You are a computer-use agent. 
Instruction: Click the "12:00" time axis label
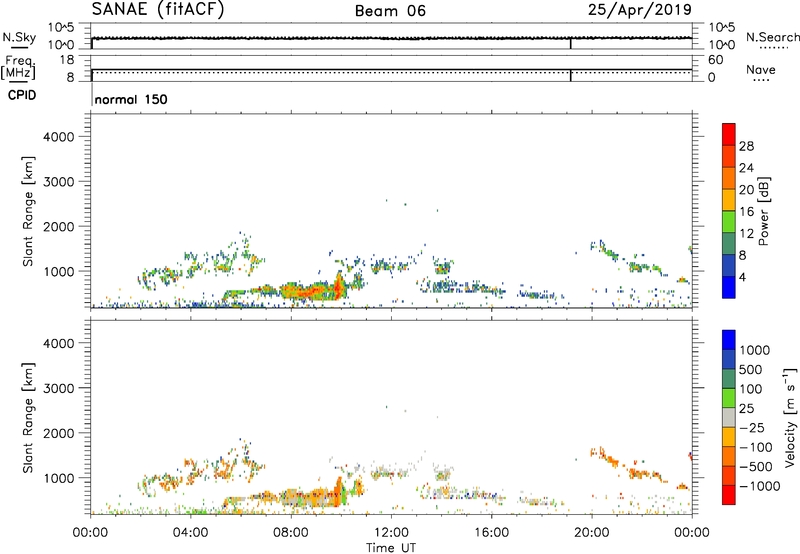coord(391,533)
